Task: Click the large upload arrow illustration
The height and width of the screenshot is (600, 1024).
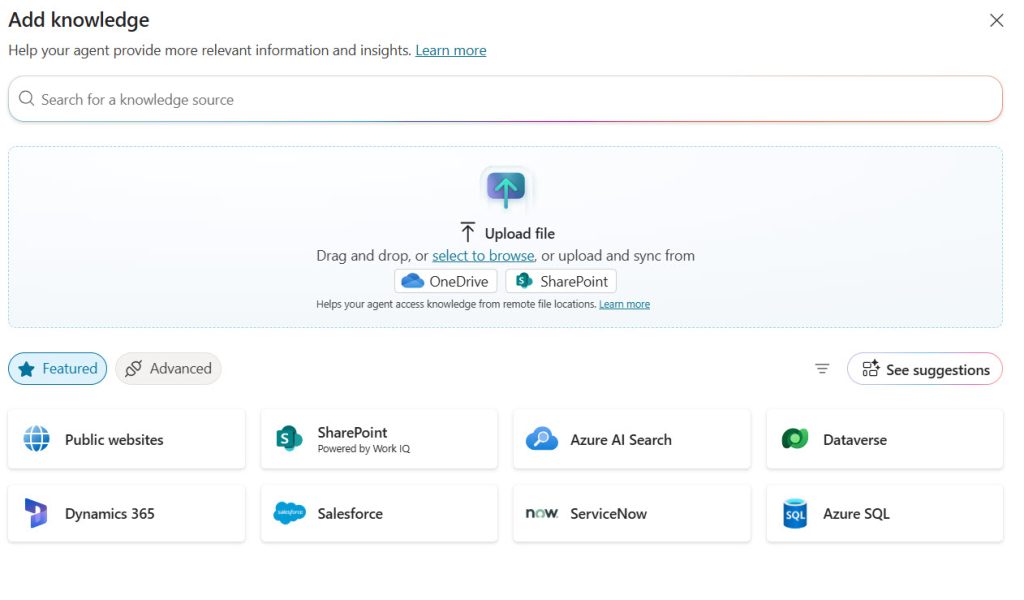Action: point(505,189)
